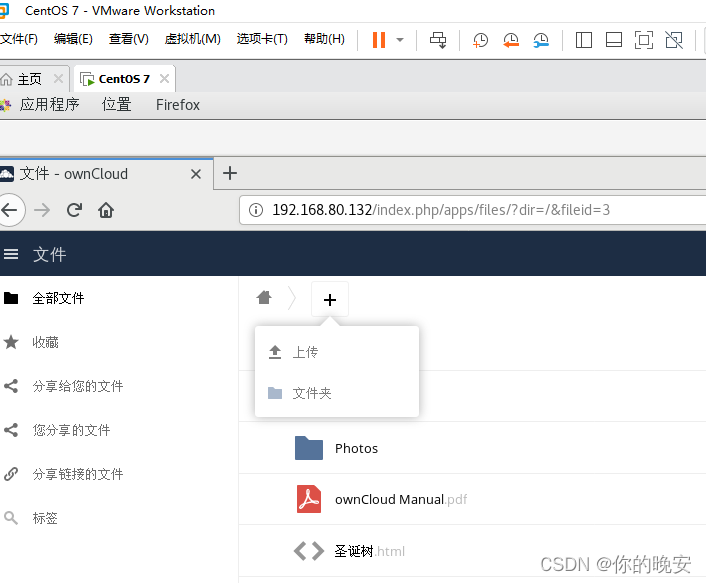
Task: Open the dropdown arrow beside the pause button
Action: point(399,40)
